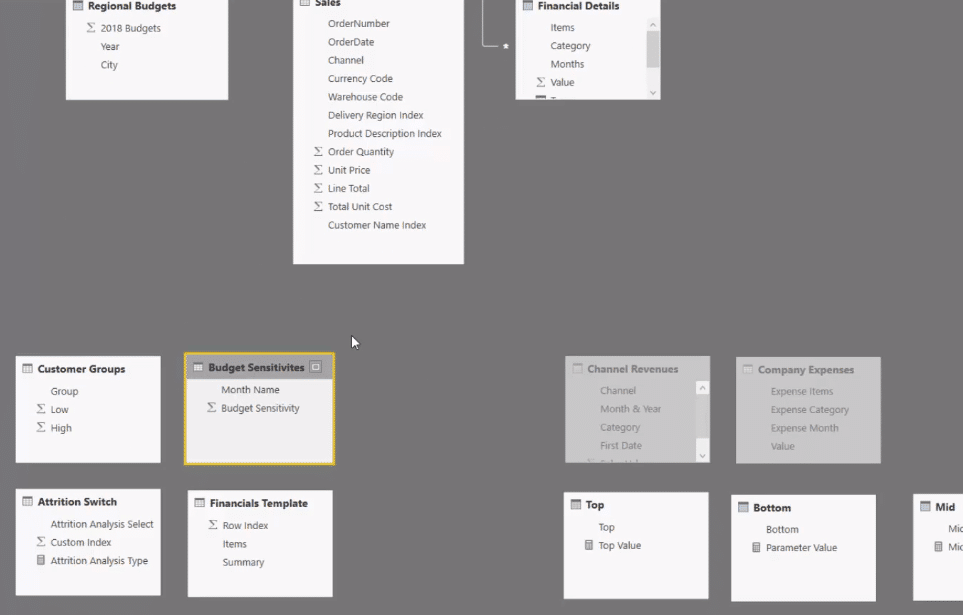Select the Expense Month field

(804, 428)
